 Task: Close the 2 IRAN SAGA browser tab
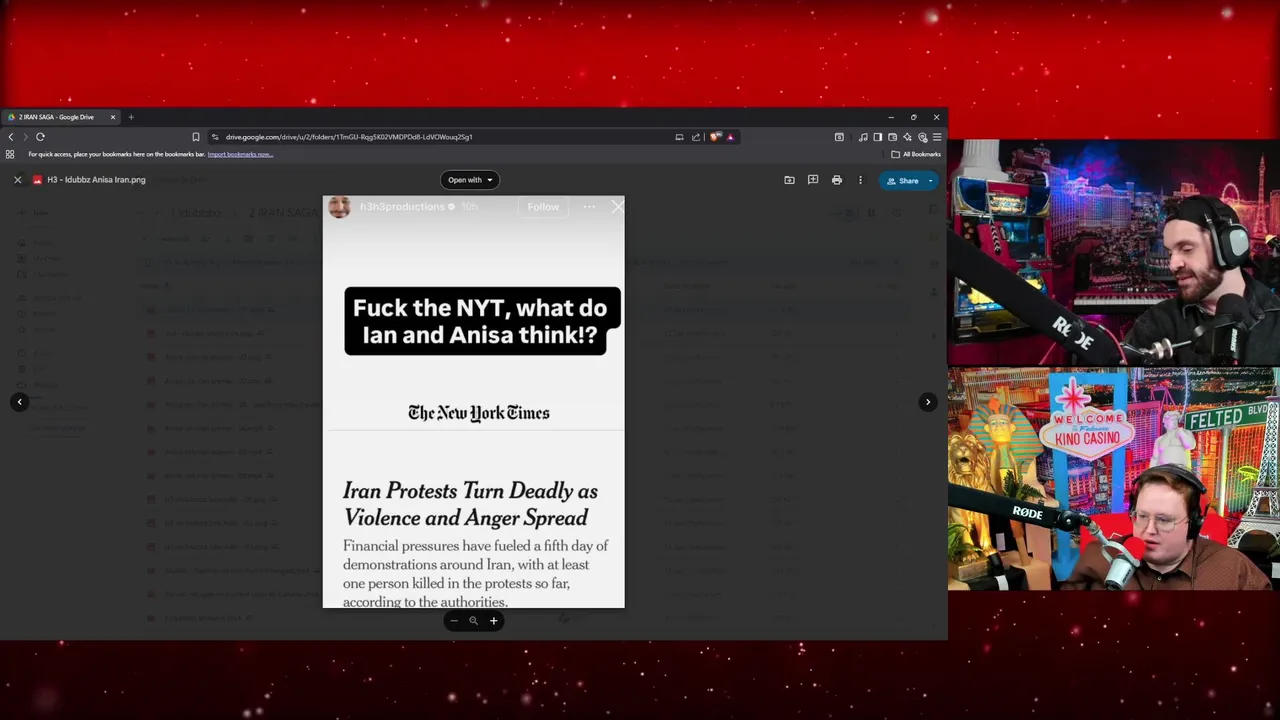[113, 117]
